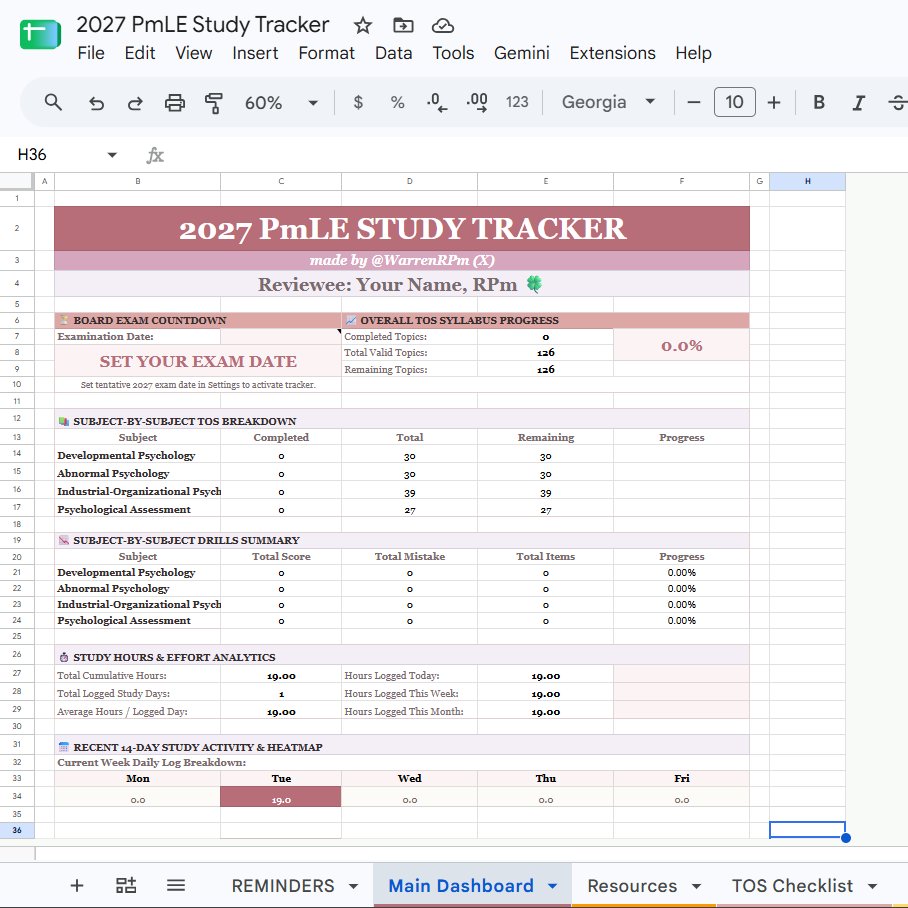Image resolution: width=908 pixels, height=908 pixels.
Task: Open the Google Sheets home icon
Action: (40, 35)
